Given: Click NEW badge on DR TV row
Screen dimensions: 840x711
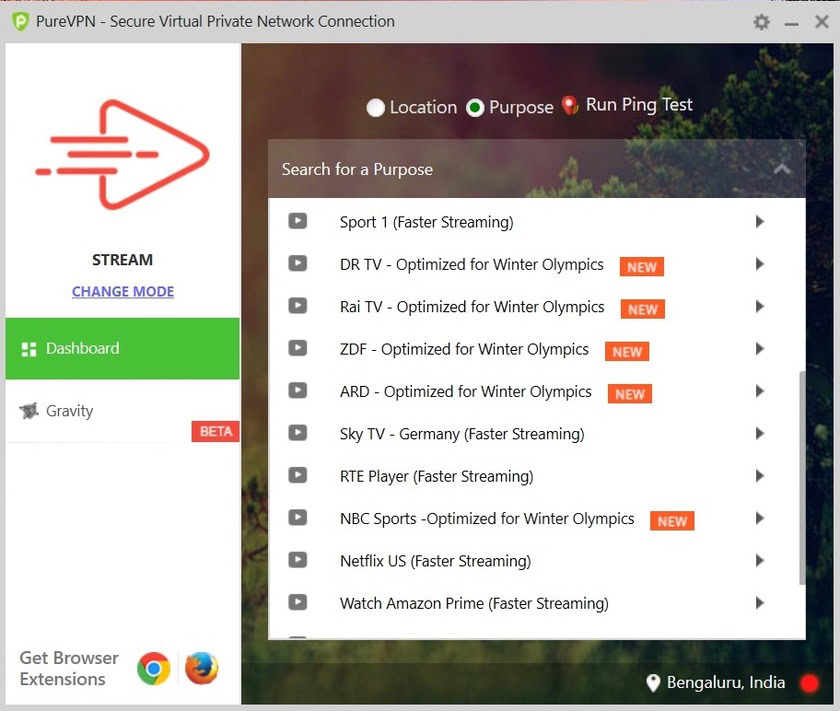Looking at the screenshot, I should click(x=641, y=266).
